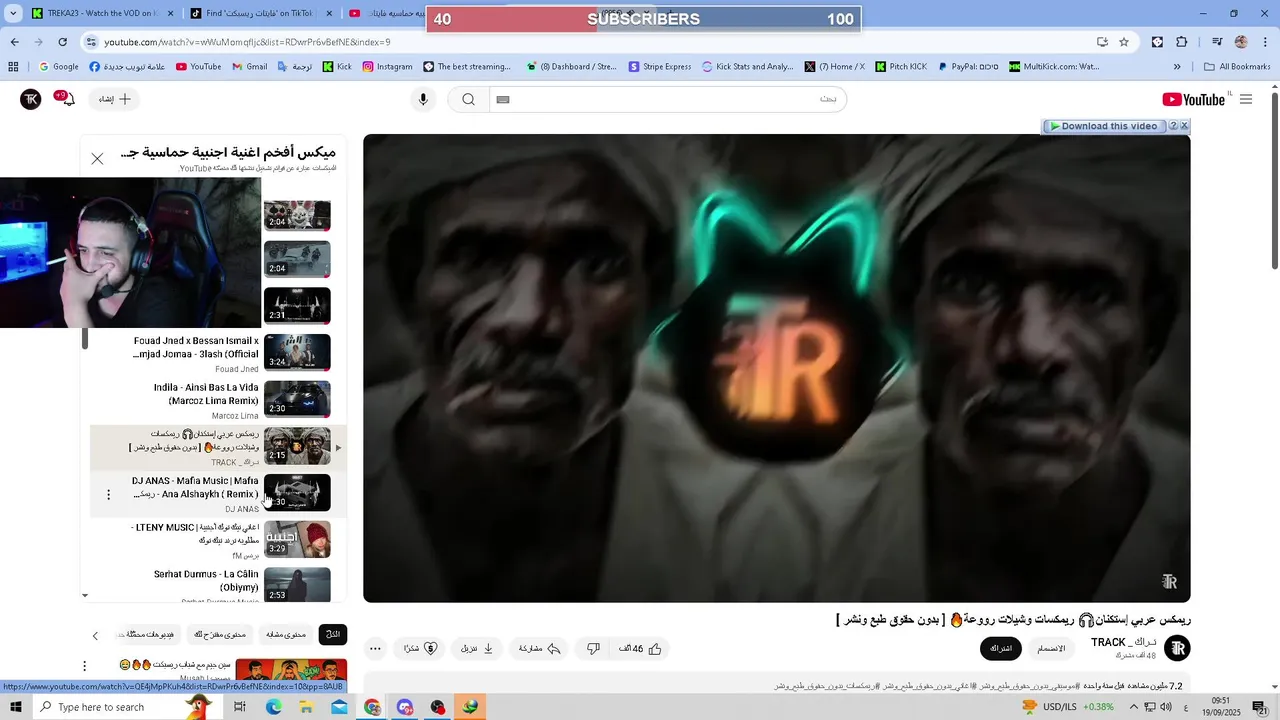Select the الكل filter chip
Image resolution: width=1280 pixels, height=720 pixels.
click(x=333, y=634)
